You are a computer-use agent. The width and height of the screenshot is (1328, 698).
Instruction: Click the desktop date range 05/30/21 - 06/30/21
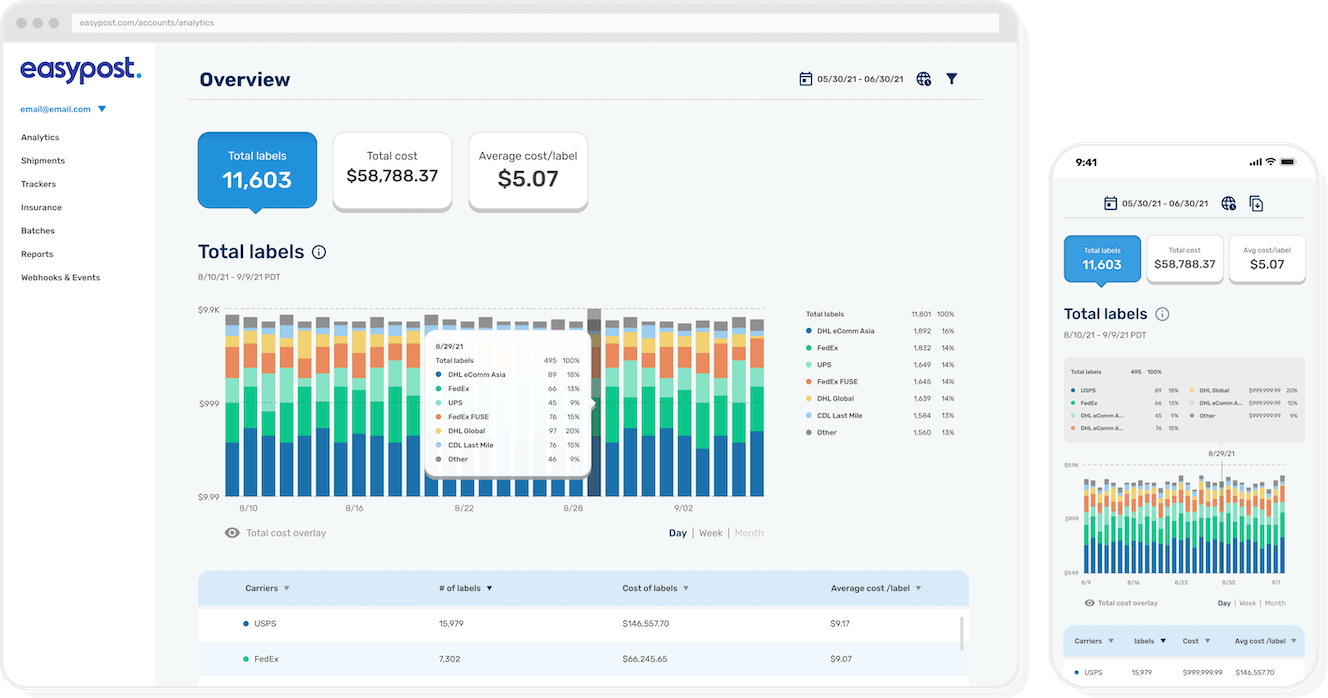[x=860, y=79]
